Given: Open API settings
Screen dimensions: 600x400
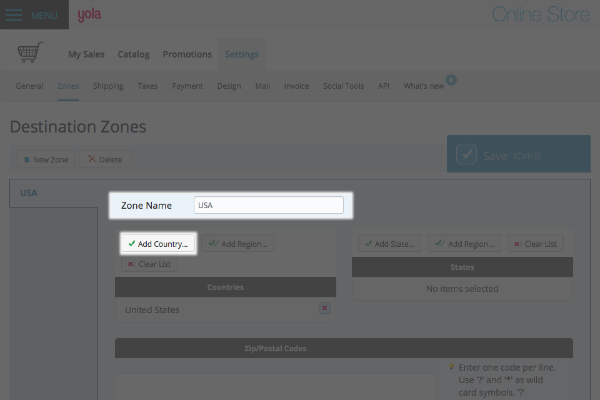Looking at the screenshot, I should tap(383, 86).
